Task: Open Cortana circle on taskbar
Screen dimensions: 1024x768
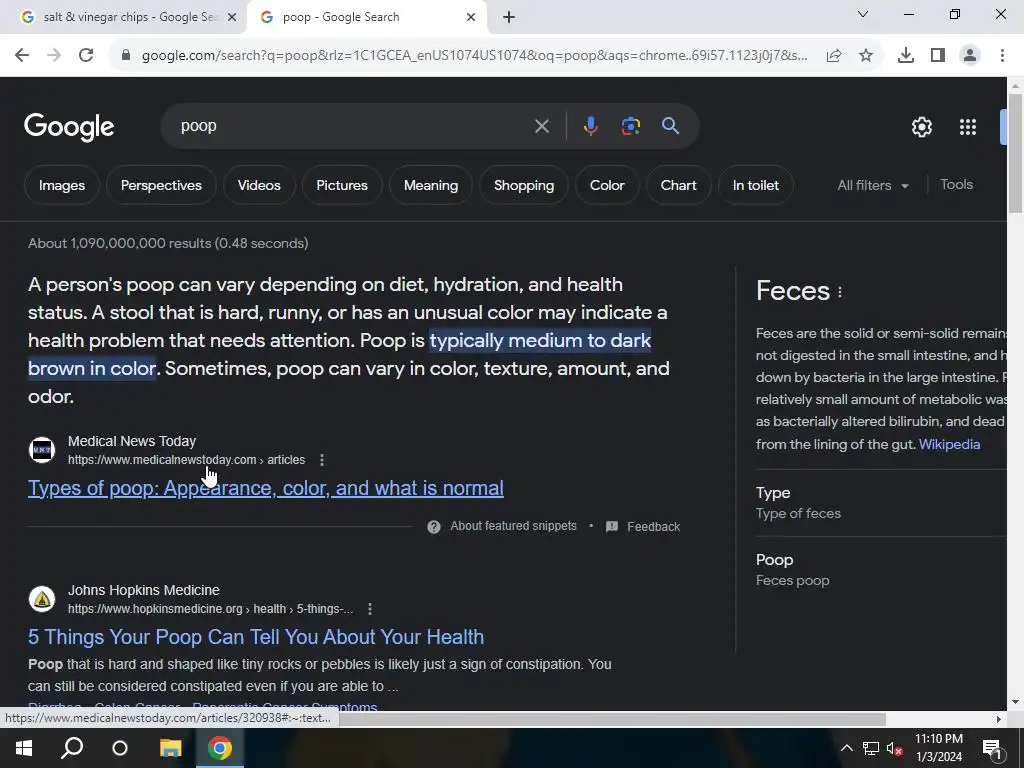Action: 120,748
